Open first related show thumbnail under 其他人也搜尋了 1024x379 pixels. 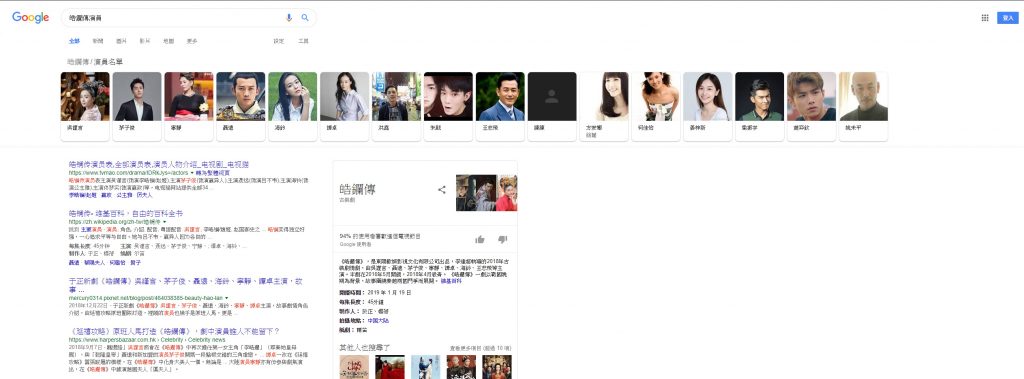355,367
